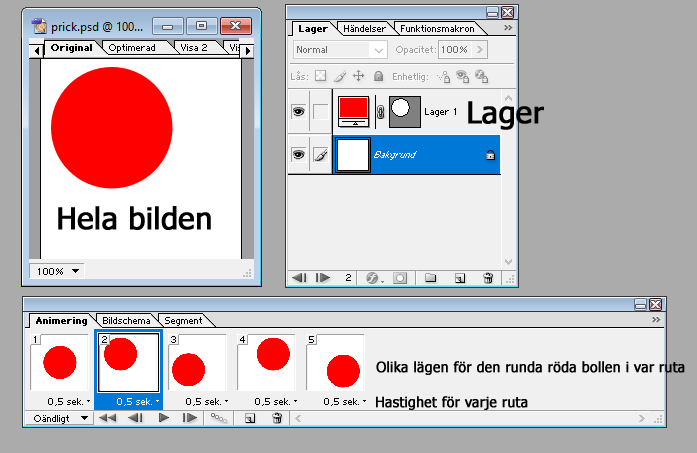Screen dimensions: 697x453
Task: Play the animation
Action: point(164,418)
